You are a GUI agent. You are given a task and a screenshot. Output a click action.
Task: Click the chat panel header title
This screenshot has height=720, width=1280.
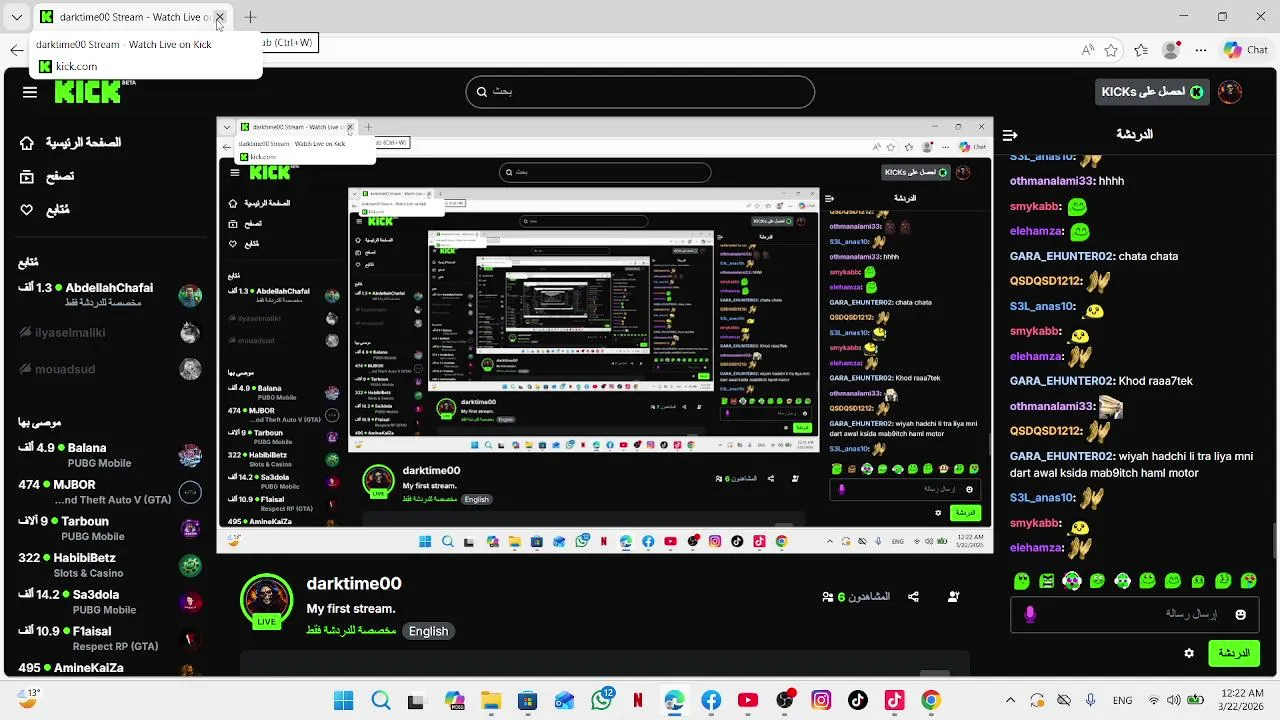(1134, 134)
